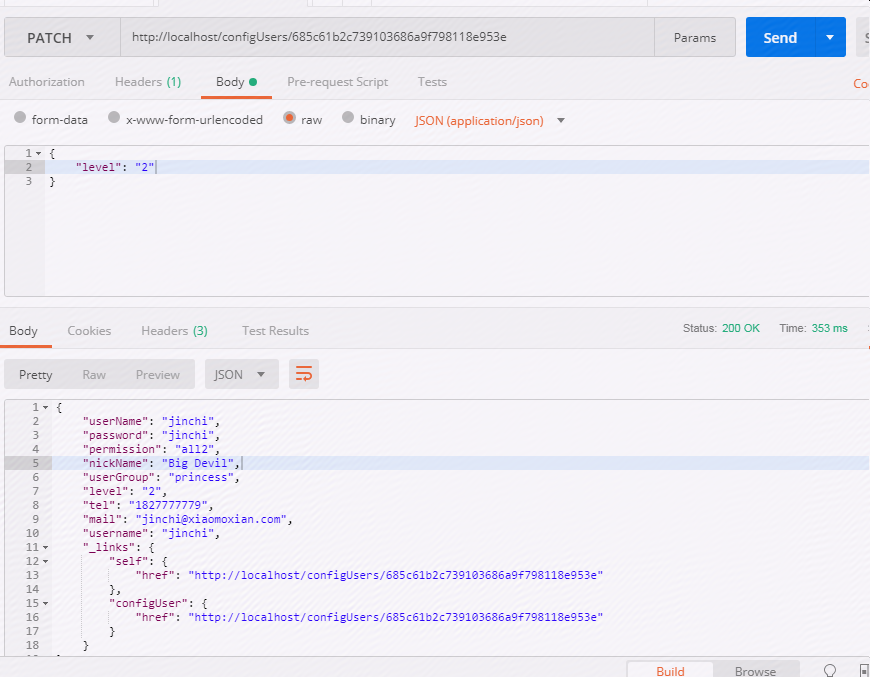Select the raw body radio button
The width and height of the screenshot is (870, 677).
click(289, 117)
